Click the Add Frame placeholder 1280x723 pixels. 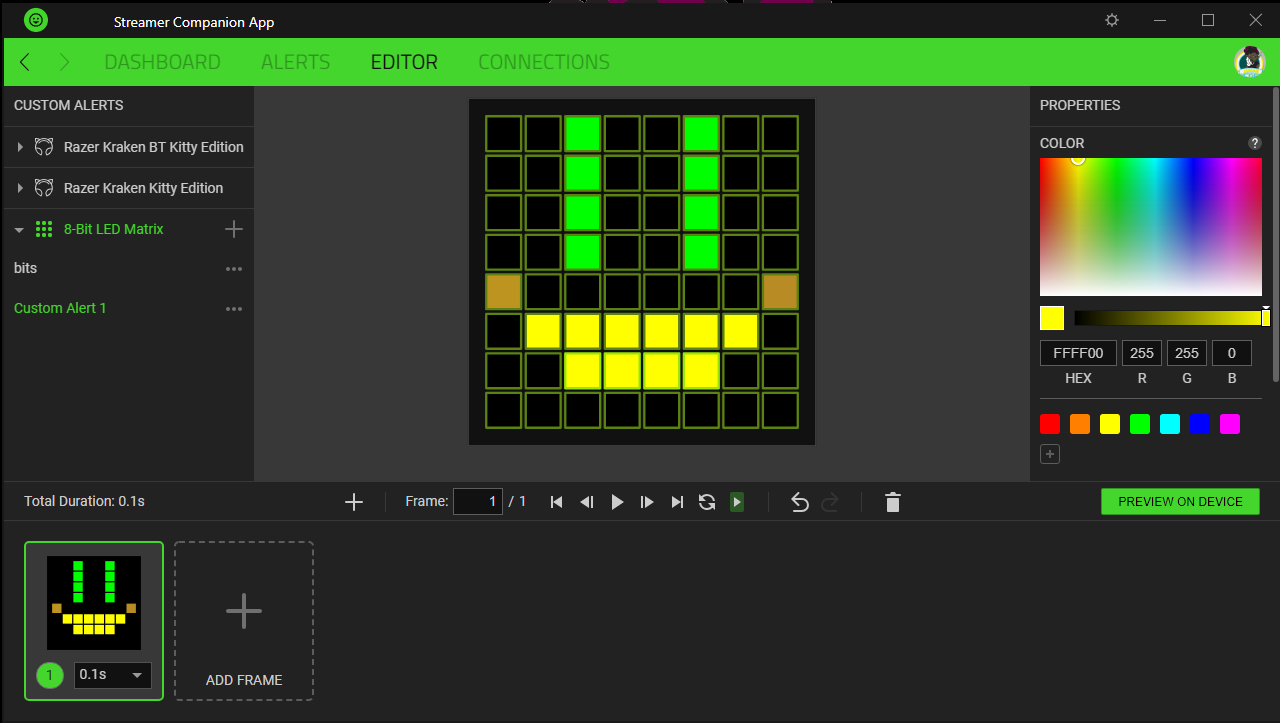click(244, 621)
